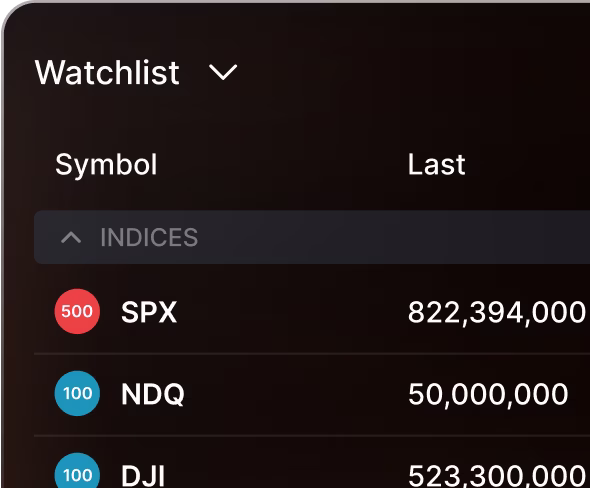Click the blue 100 DJI icon
This screenshot has width=590, height=488.
point(77,472)
